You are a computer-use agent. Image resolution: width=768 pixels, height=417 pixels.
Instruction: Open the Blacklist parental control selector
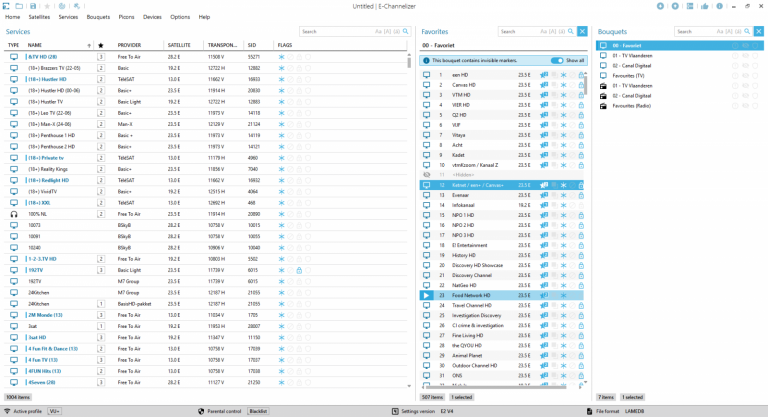pos(259,411)
